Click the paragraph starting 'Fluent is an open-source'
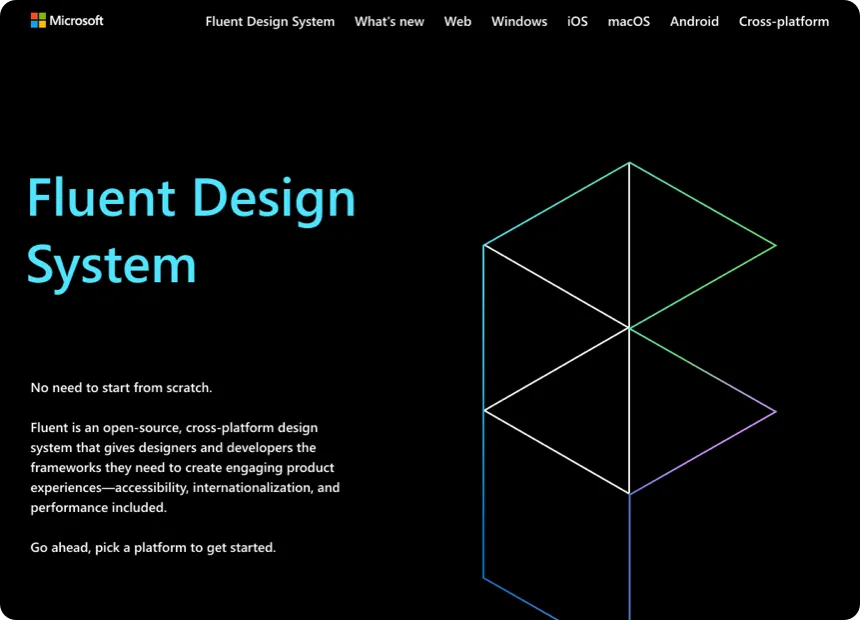Viewport: 860px width, 620px height. click(x=185, y=467)
